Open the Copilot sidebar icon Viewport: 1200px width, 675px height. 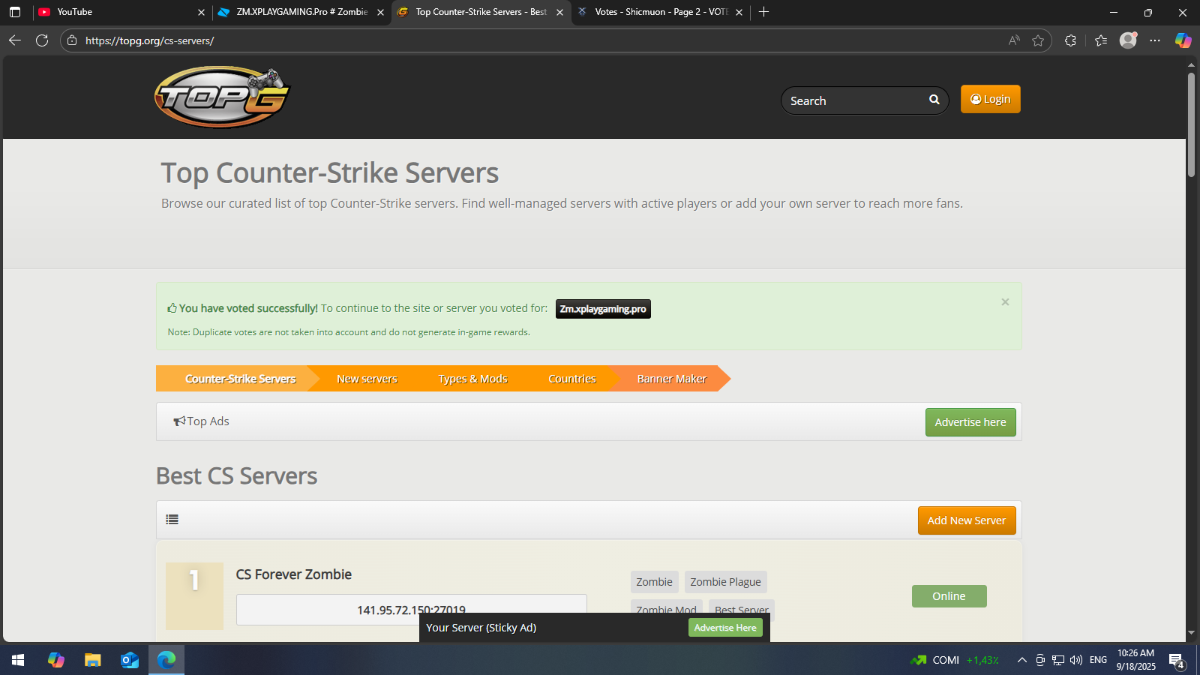pyautogui.click(x=1183, y=41)
